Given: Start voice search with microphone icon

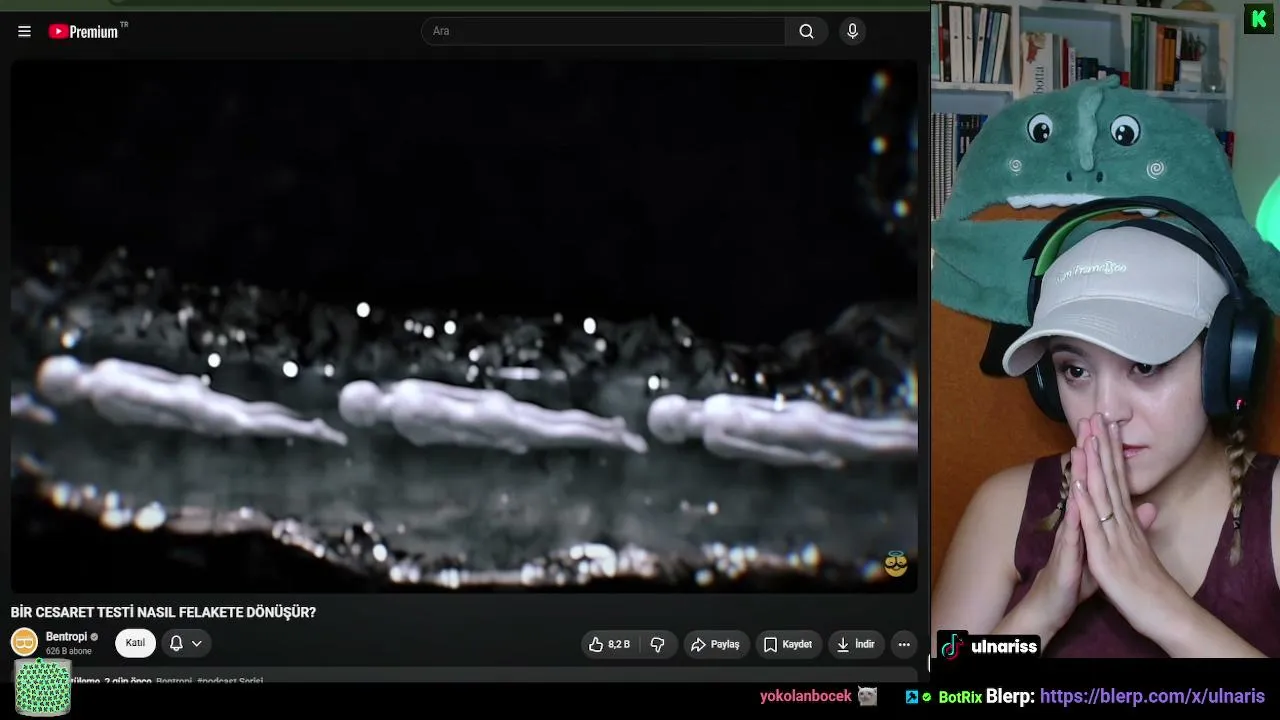Looking at the screenshot, I should click(852, 31).
